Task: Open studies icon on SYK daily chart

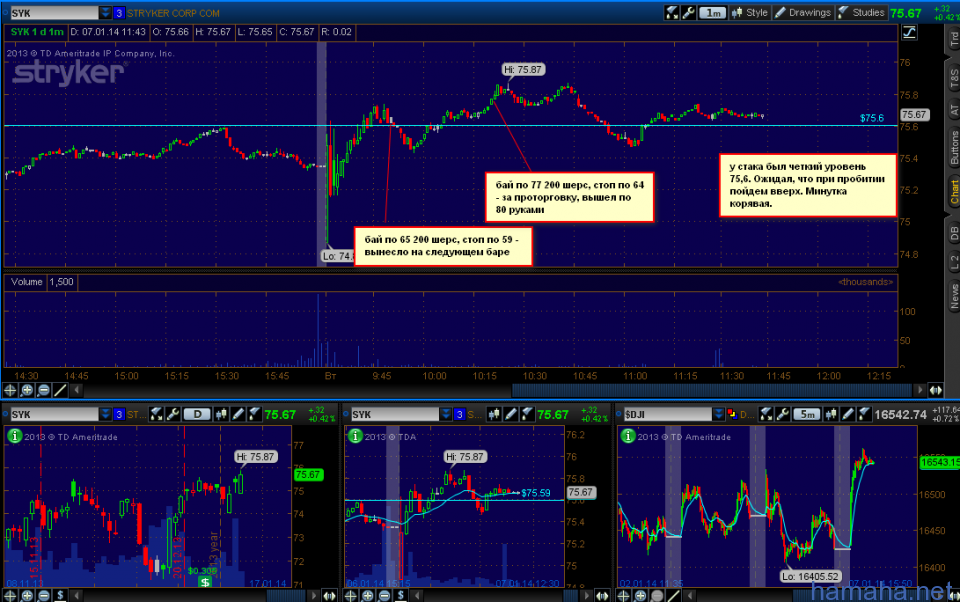Action: (254, 415)
